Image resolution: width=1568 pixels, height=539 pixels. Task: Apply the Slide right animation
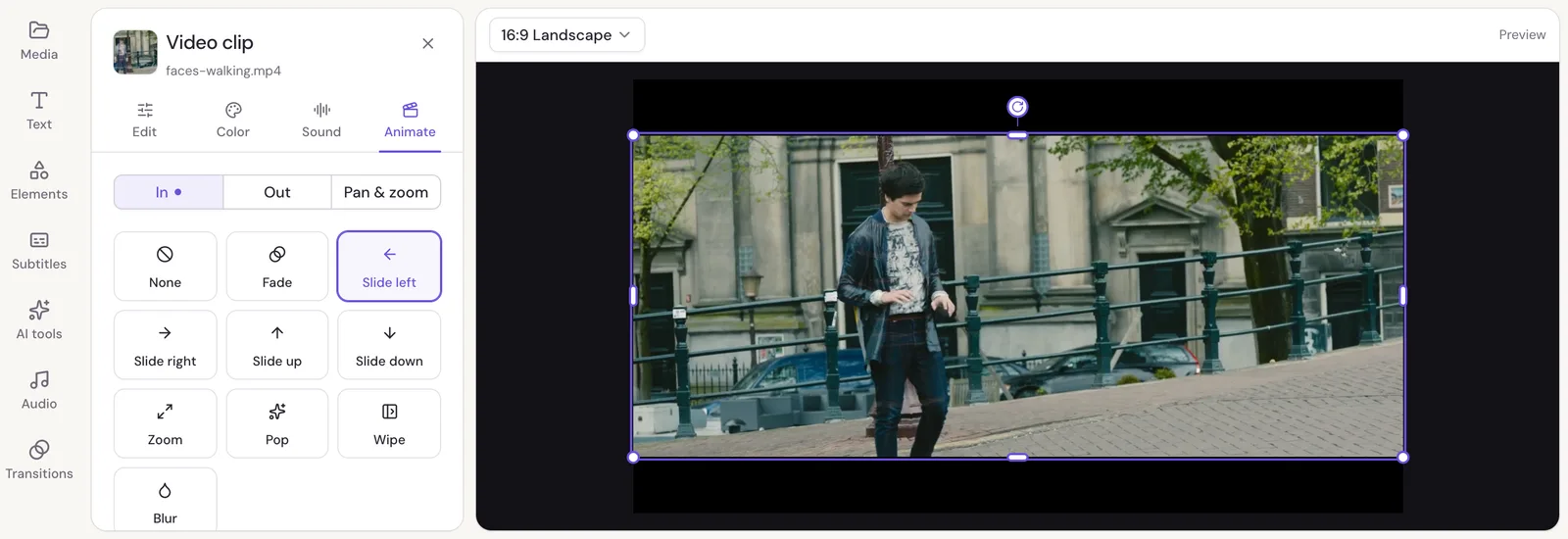pos(166,345)
